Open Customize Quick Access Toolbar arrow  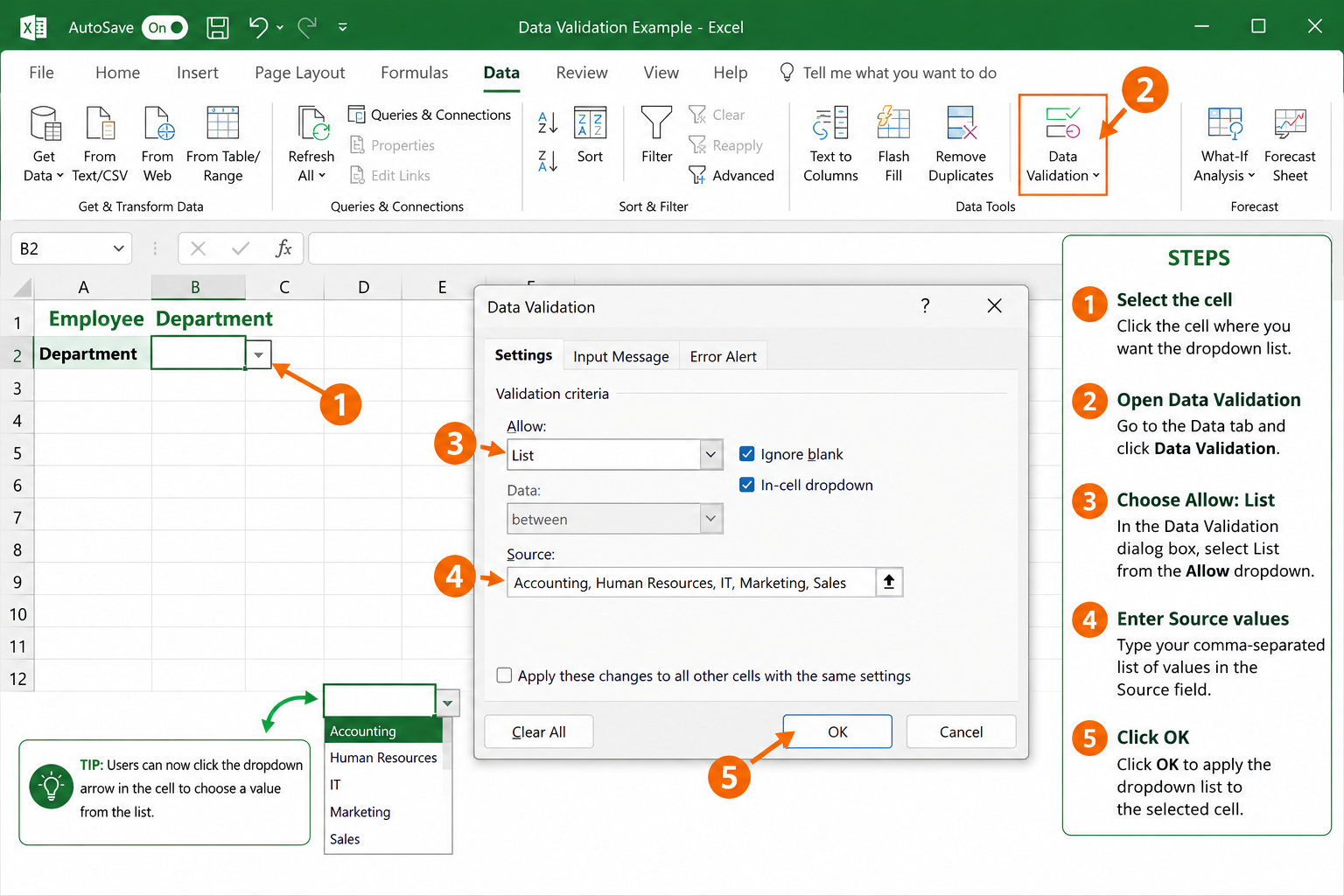pyautogui.click(x=343, y=27)
